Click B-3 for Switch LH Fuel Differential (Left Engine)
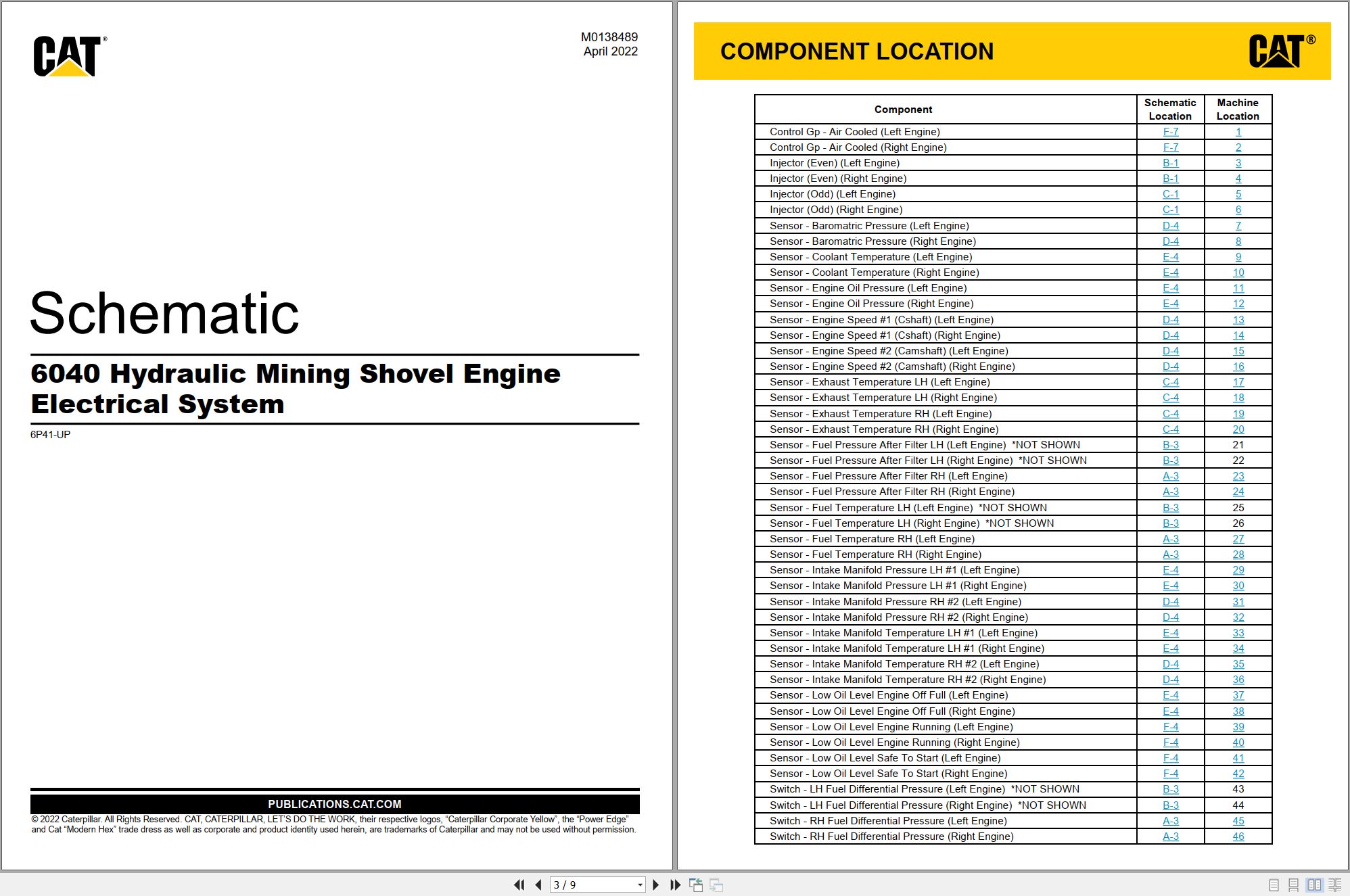 [1171, 789]
